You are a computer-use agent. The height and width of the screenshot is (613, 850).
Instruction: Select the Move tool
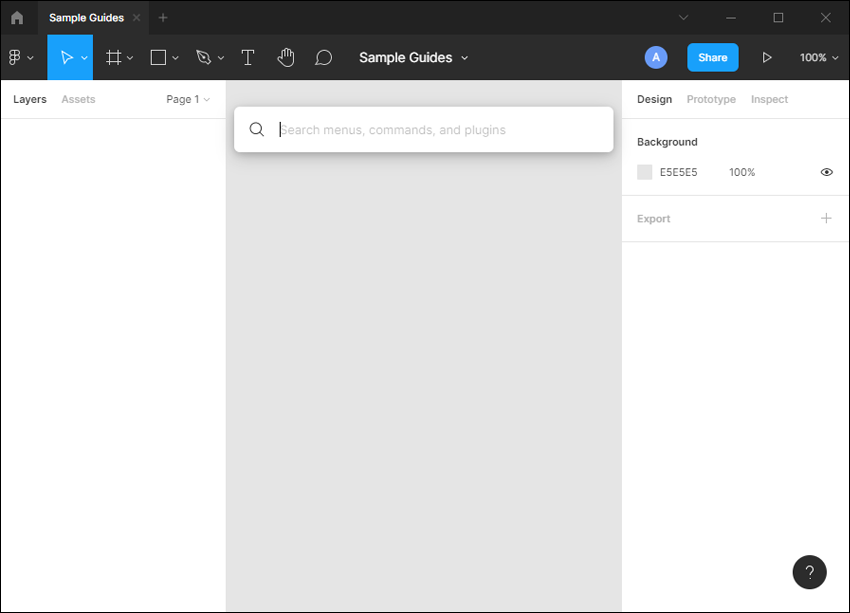(x=67, y=57)
